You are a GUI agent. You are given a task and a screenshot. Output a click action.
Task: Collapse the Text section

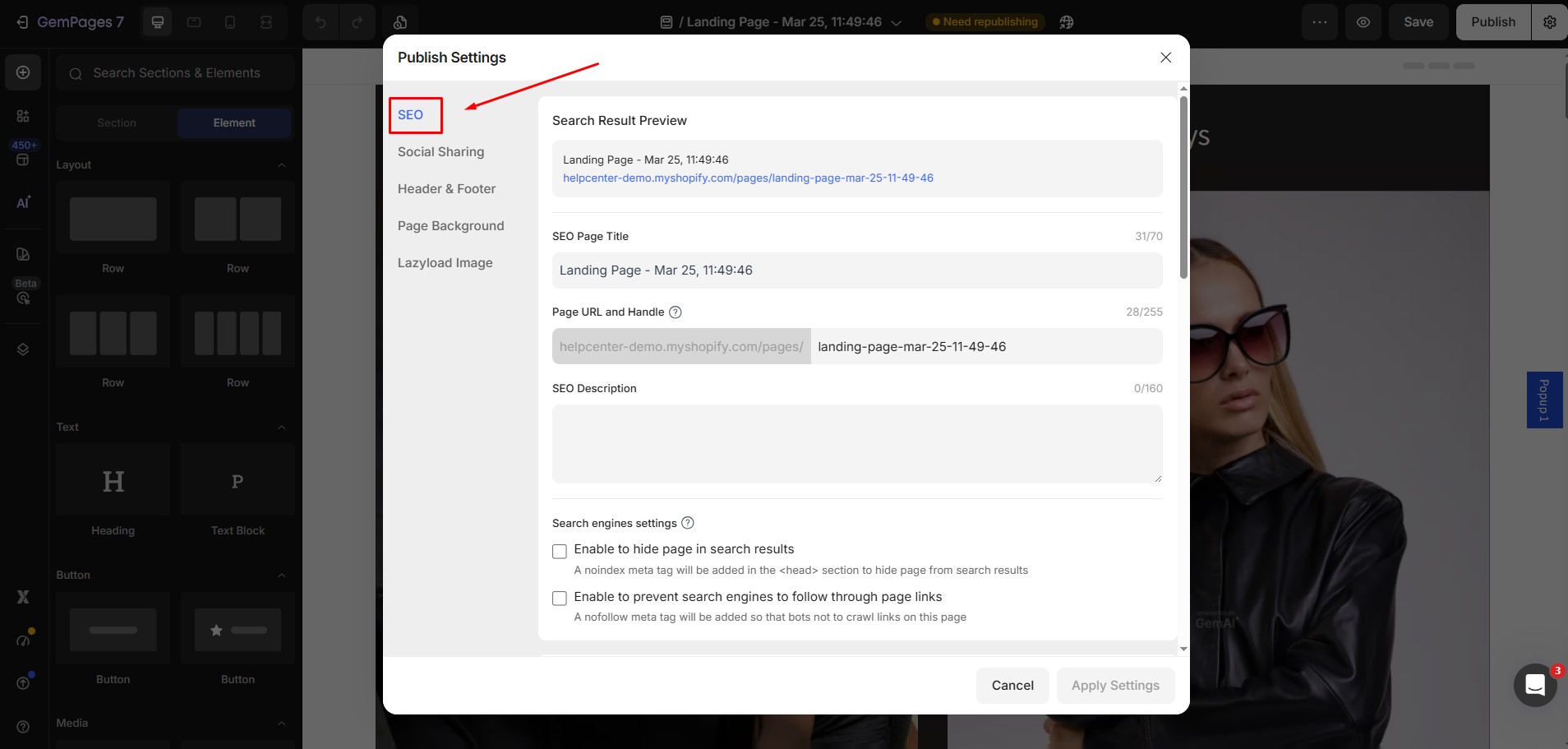click(x=282, y=428)
